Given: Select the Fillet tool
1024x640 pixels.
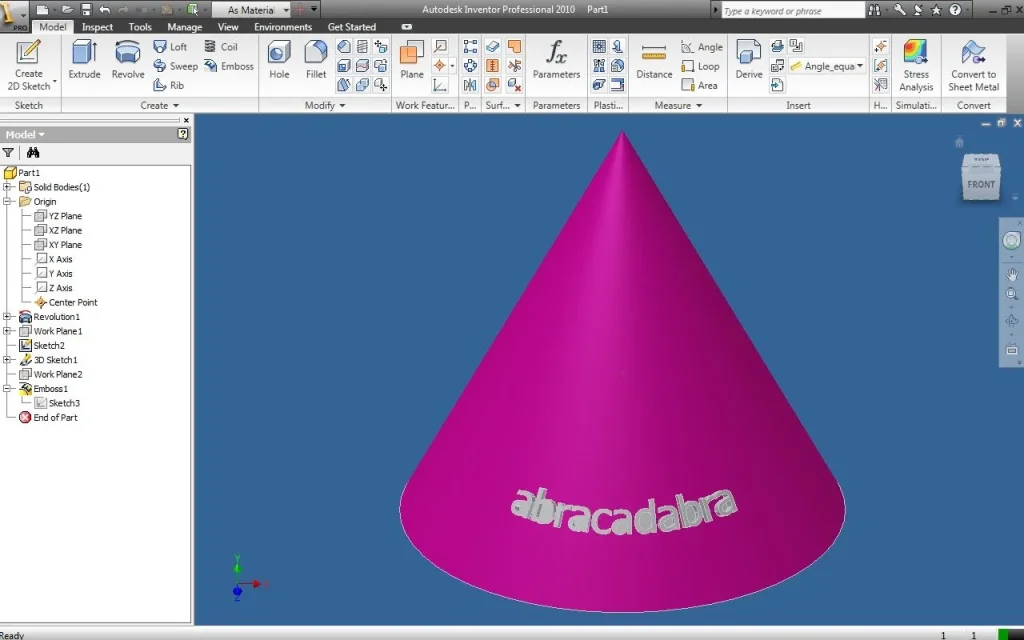Looking at the screenshot, I should pos(316,59).
